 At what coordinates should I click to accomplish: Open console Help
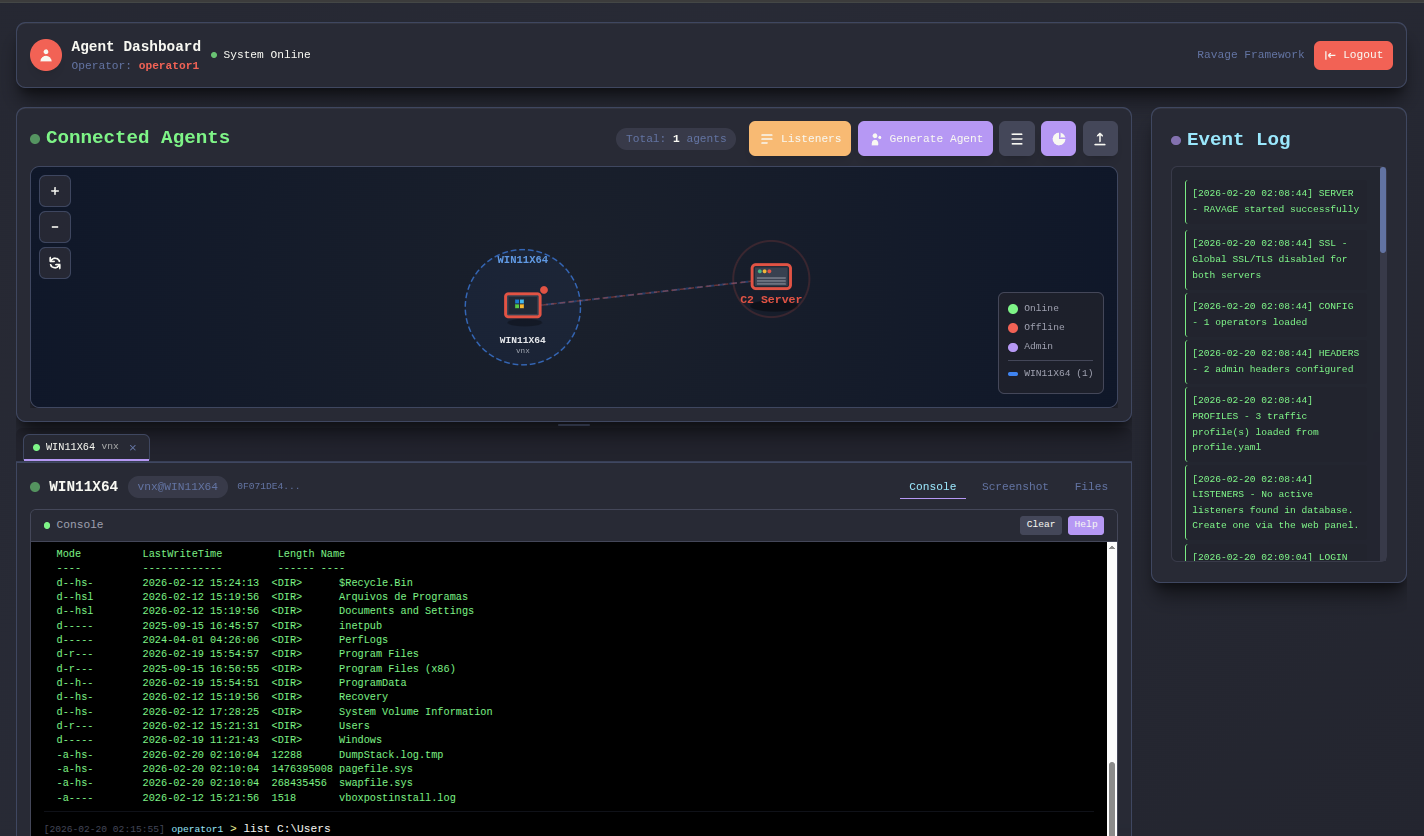coord(1085,525)
